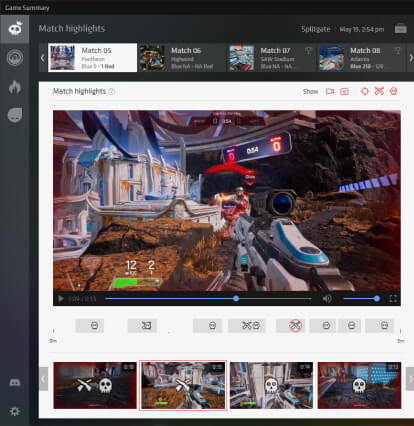Toggle the death face filter in the Show row

click(x=394, y=91)
